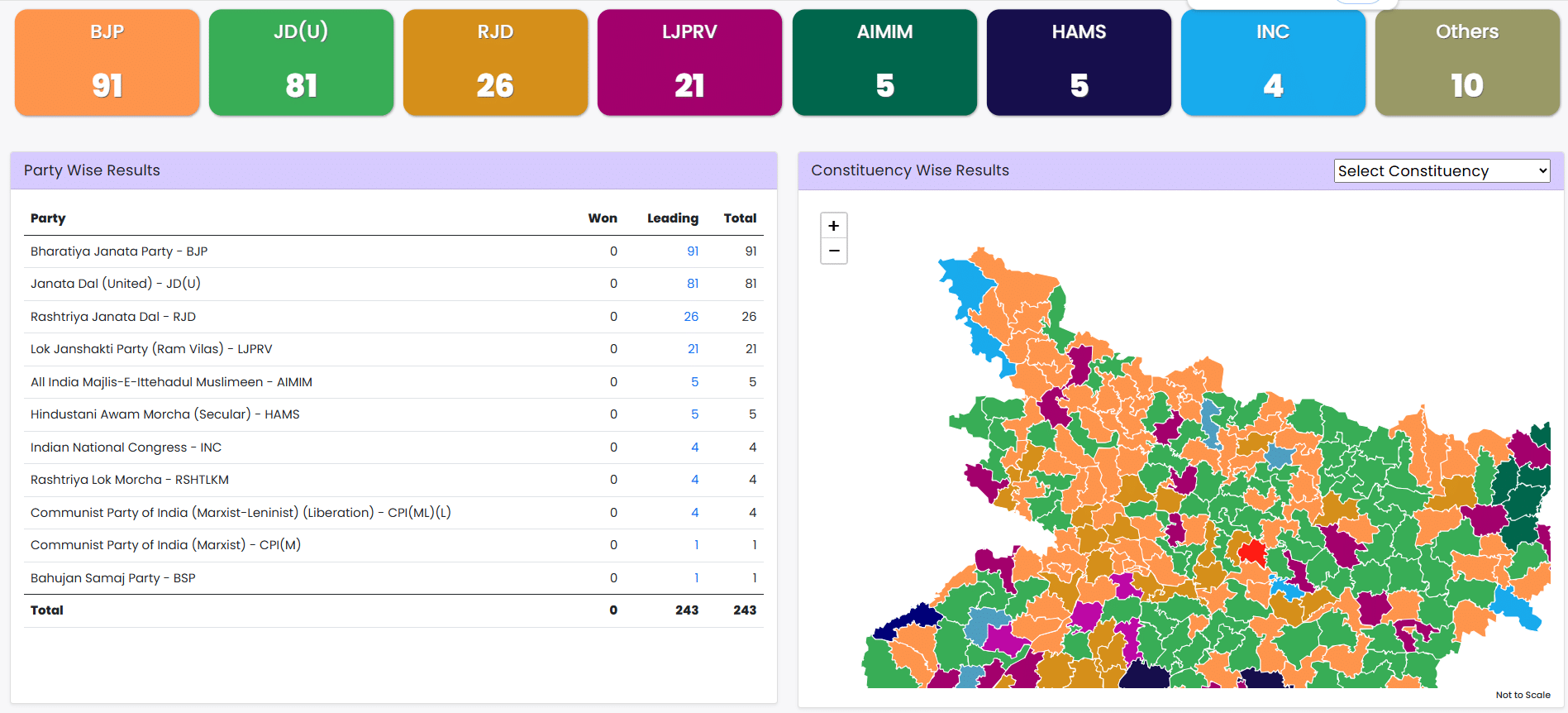Click RJD leading count 26 link

pos(691,317)
